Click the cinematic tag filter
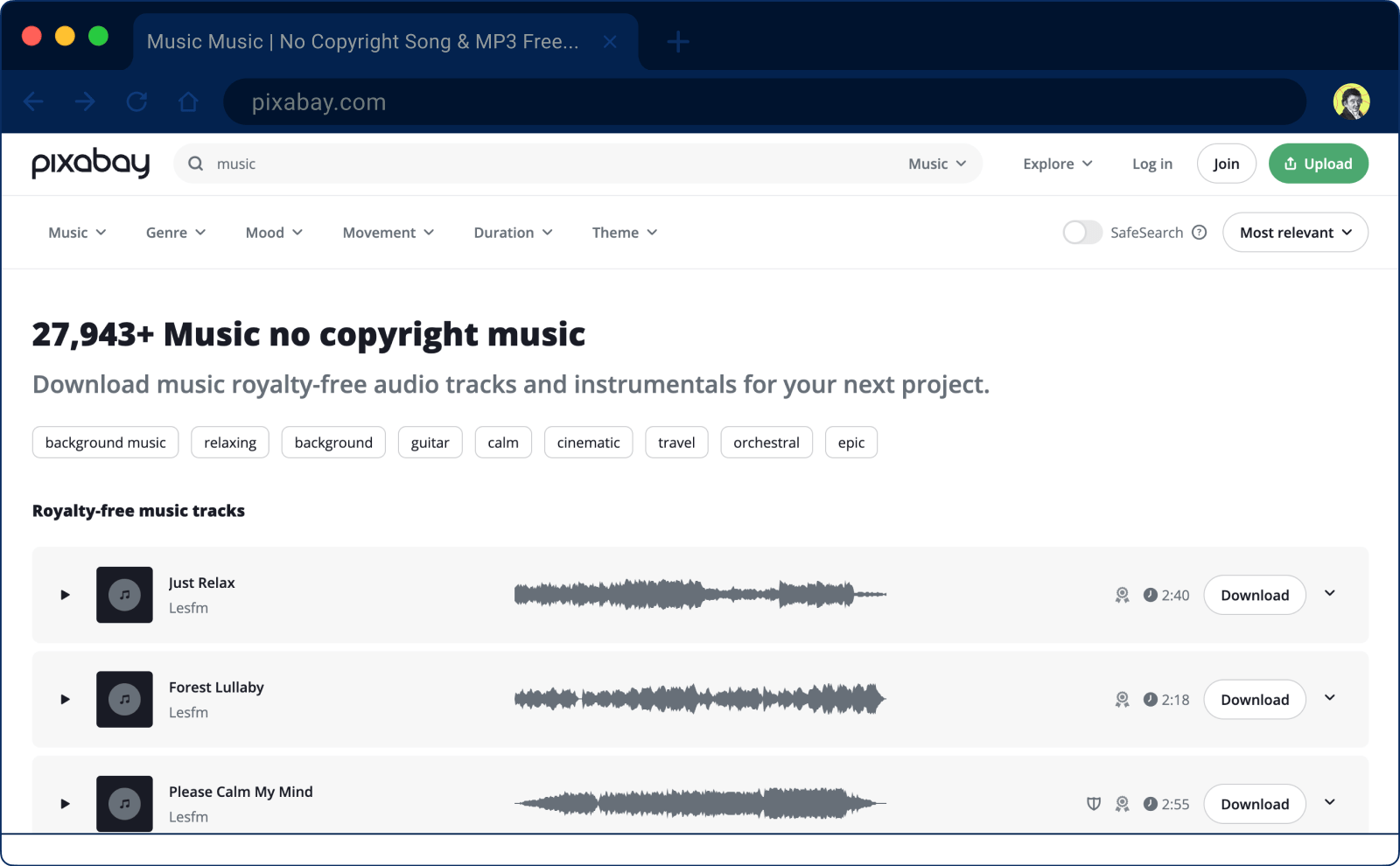1400x866 pixels. pyautogui.click(x=588, y=442)
